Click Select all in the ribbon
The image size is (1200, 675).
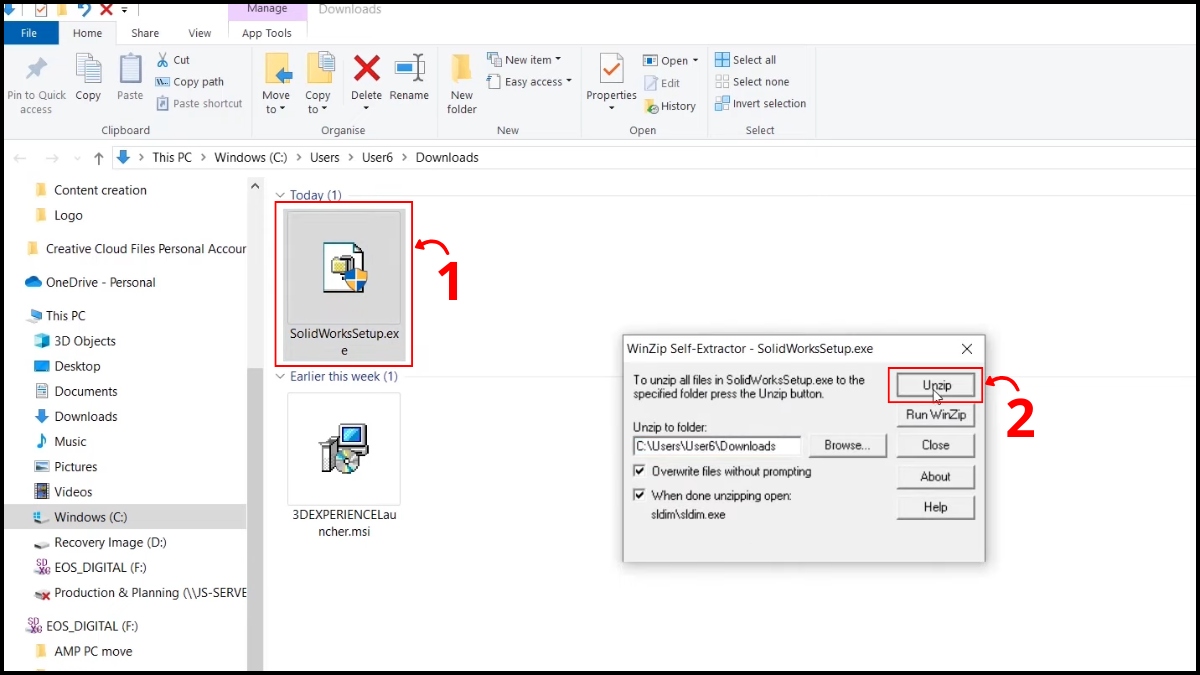point(746,60)
